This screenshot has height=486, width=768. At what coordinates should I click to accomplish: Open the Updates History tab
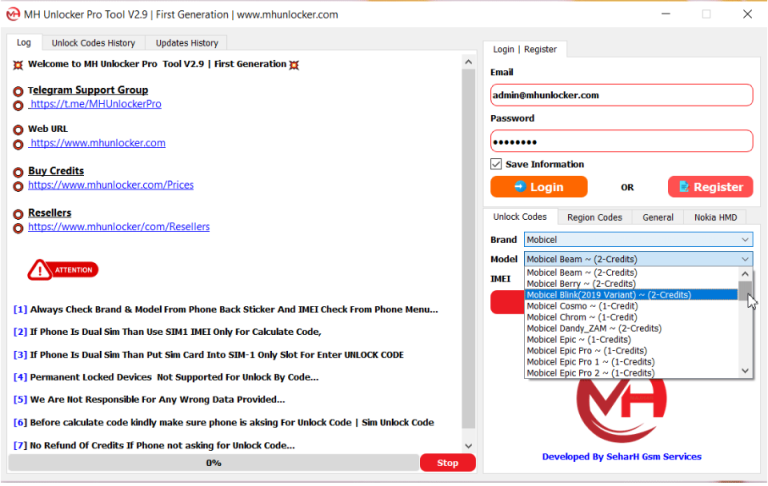click(187, 43)
